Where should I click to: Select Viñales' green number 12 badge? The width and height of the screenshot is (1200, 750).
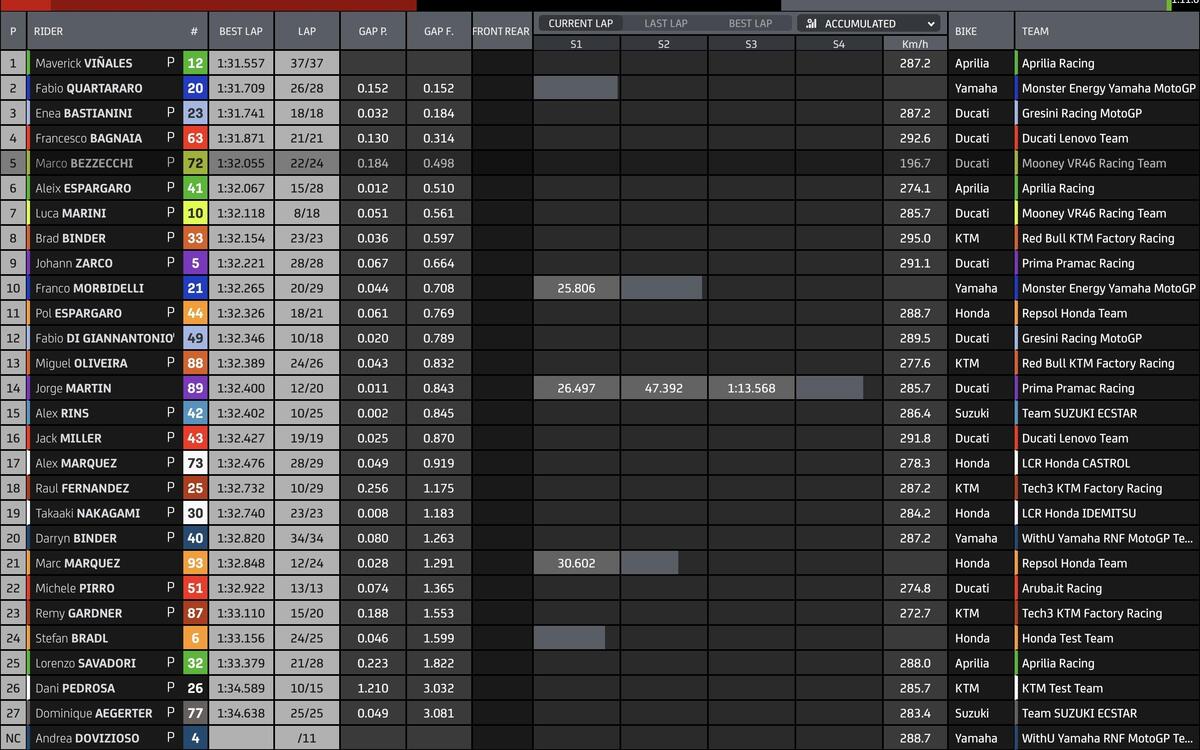tap(195, 63)
